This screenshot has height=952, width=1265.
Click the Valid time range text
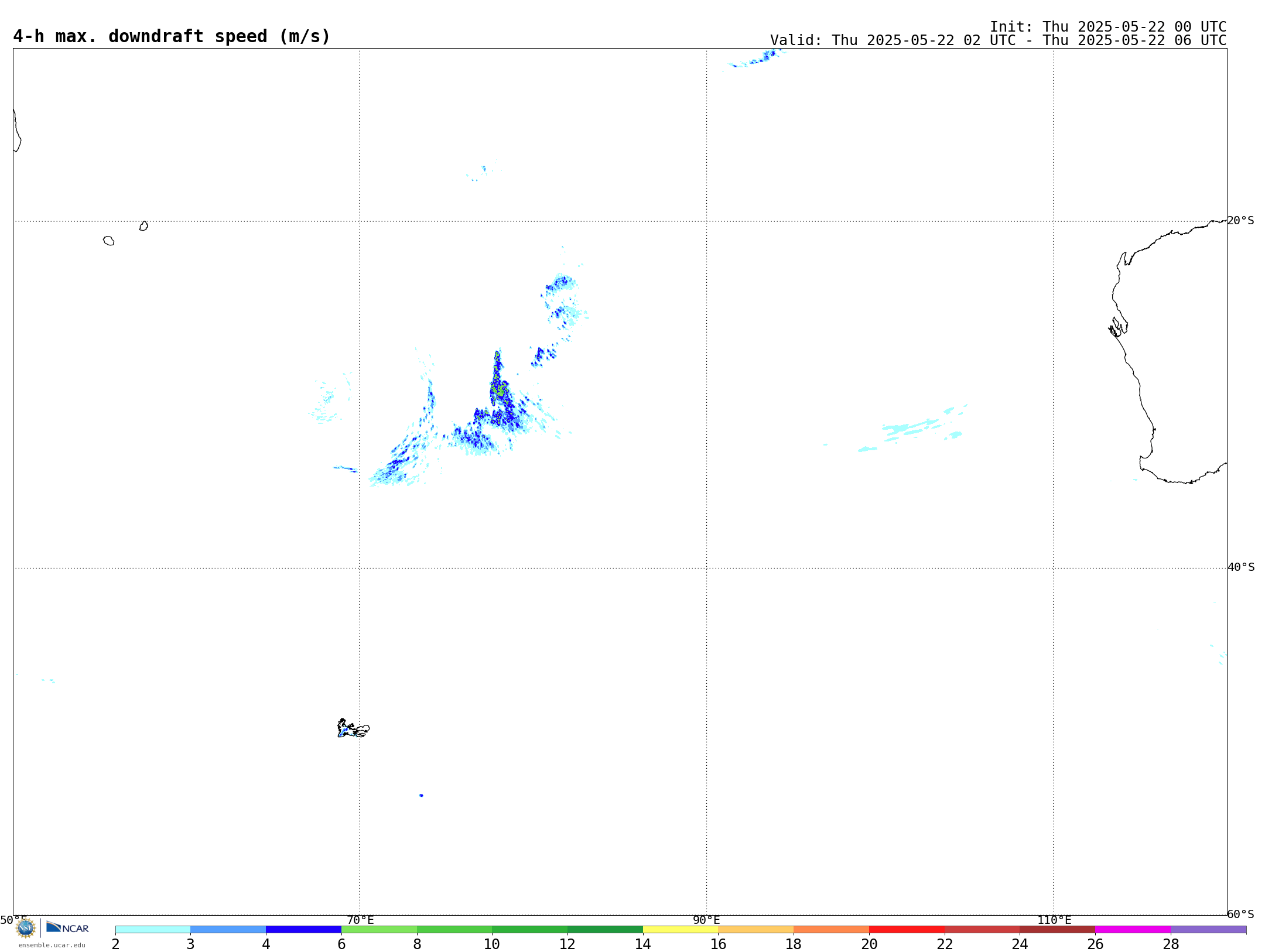coord(998,40)
